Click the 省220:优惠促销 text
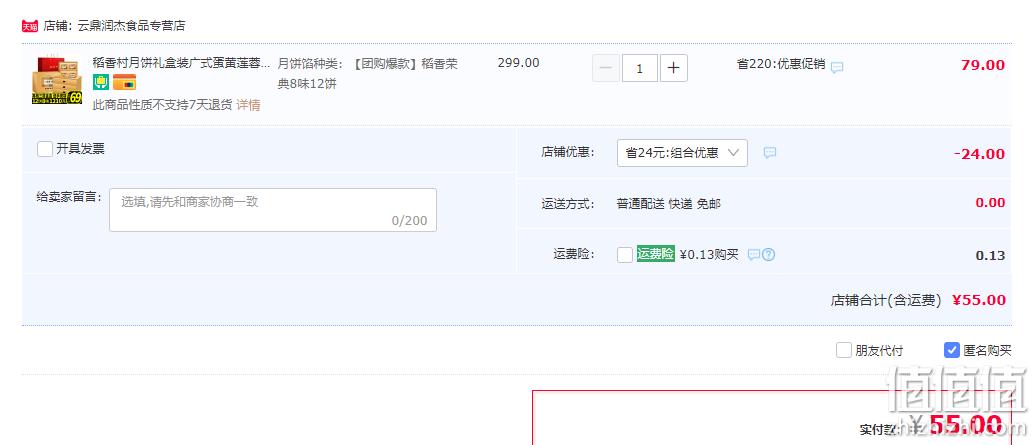This screenshot has width=1036, height=445. click(781, 64)
